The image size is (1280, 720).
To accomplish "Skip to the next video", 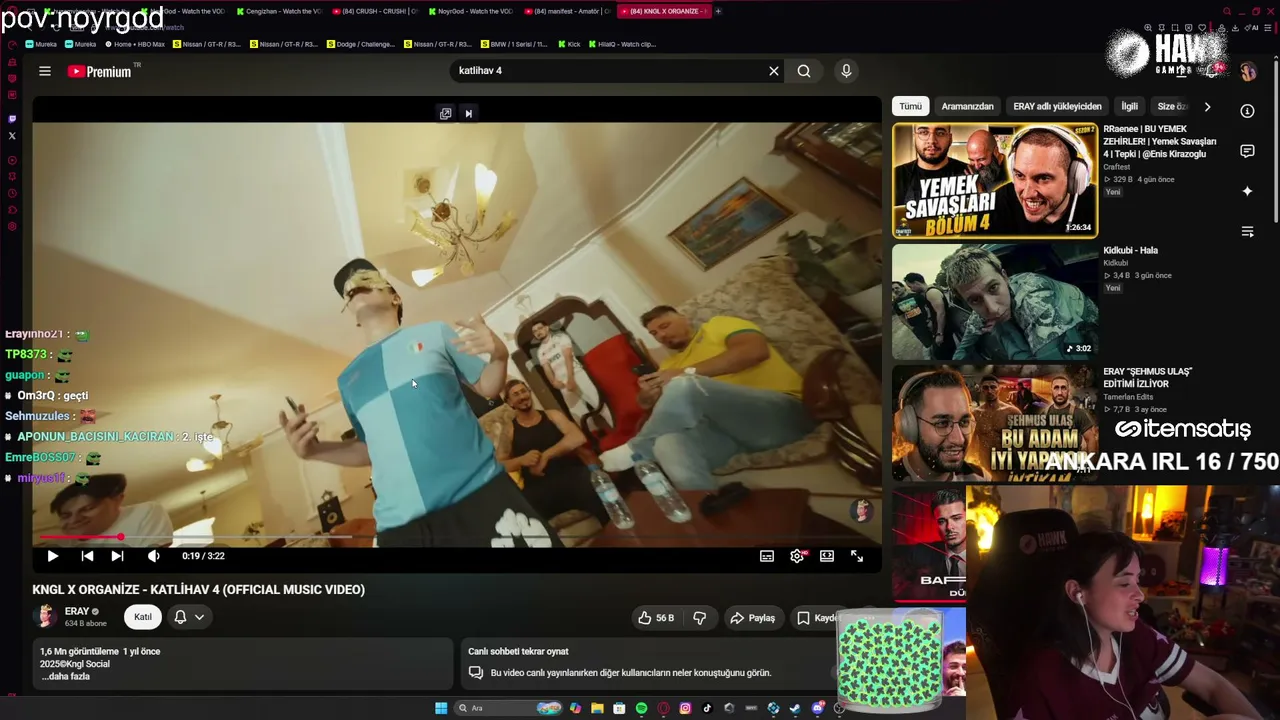I will tap(117, 556).
